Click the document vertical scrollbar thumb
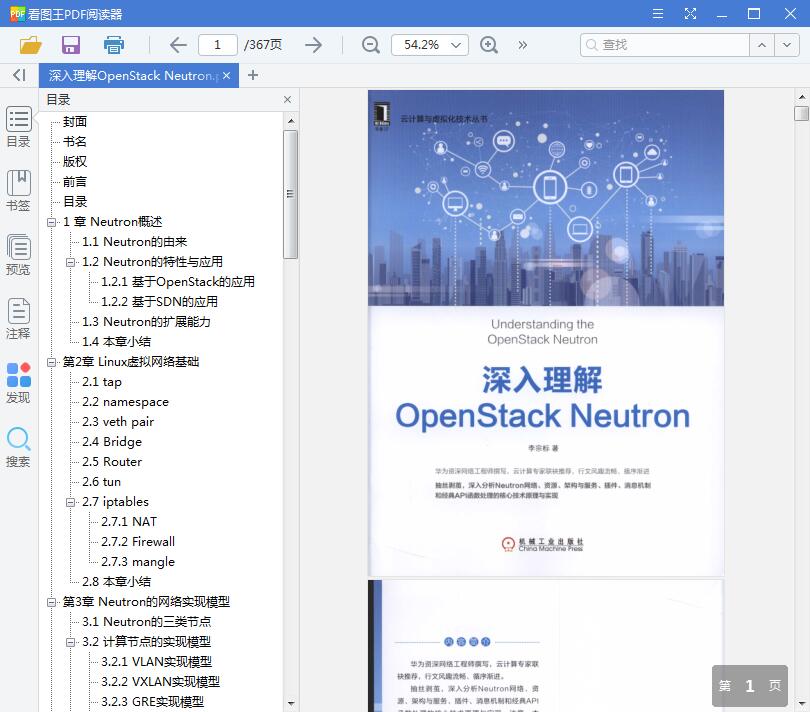 pos(801,113)
